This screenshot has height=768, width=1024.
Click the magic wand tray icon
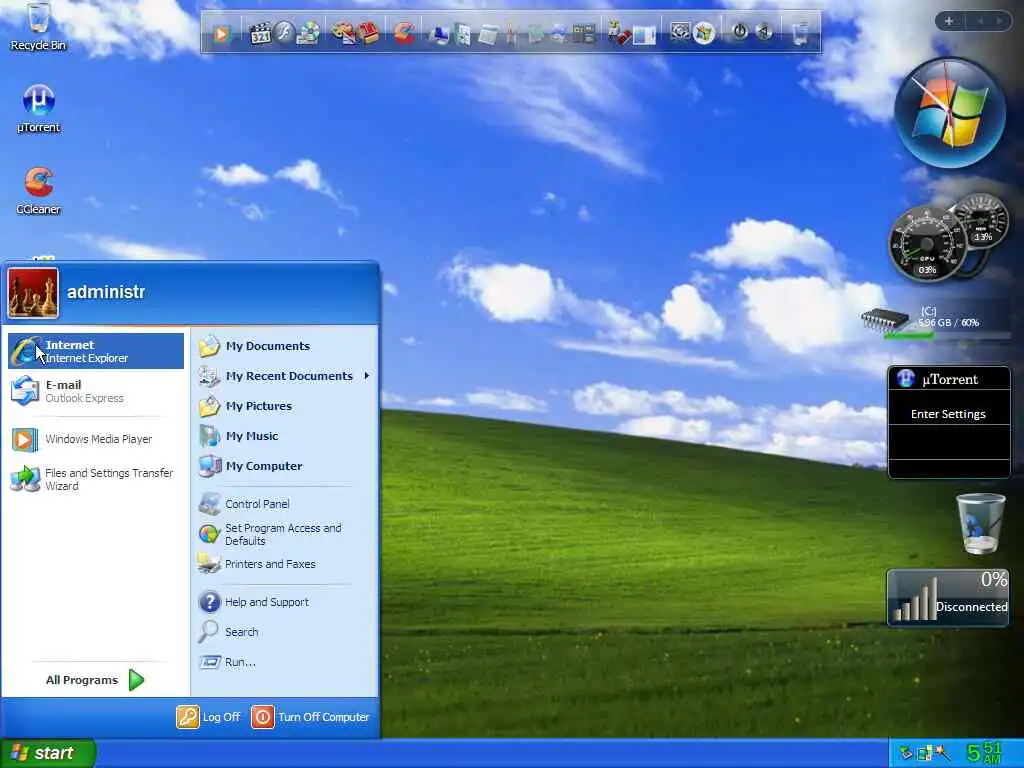tap(942, 753)
